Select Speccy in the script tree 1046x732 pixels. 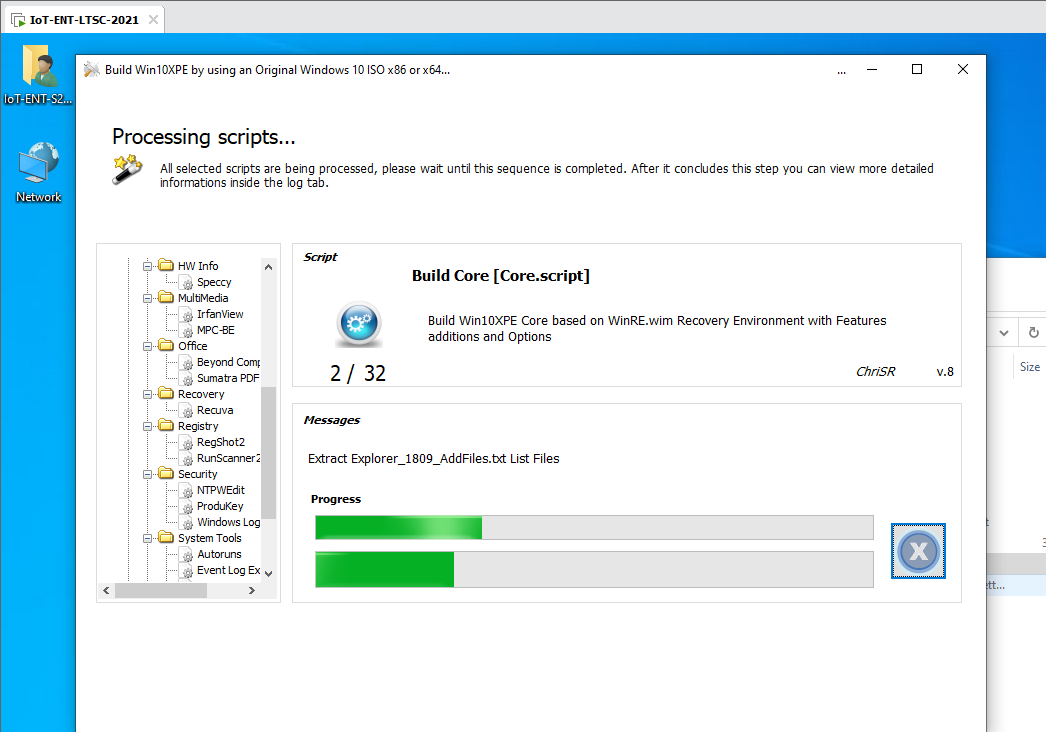[214, 282]
